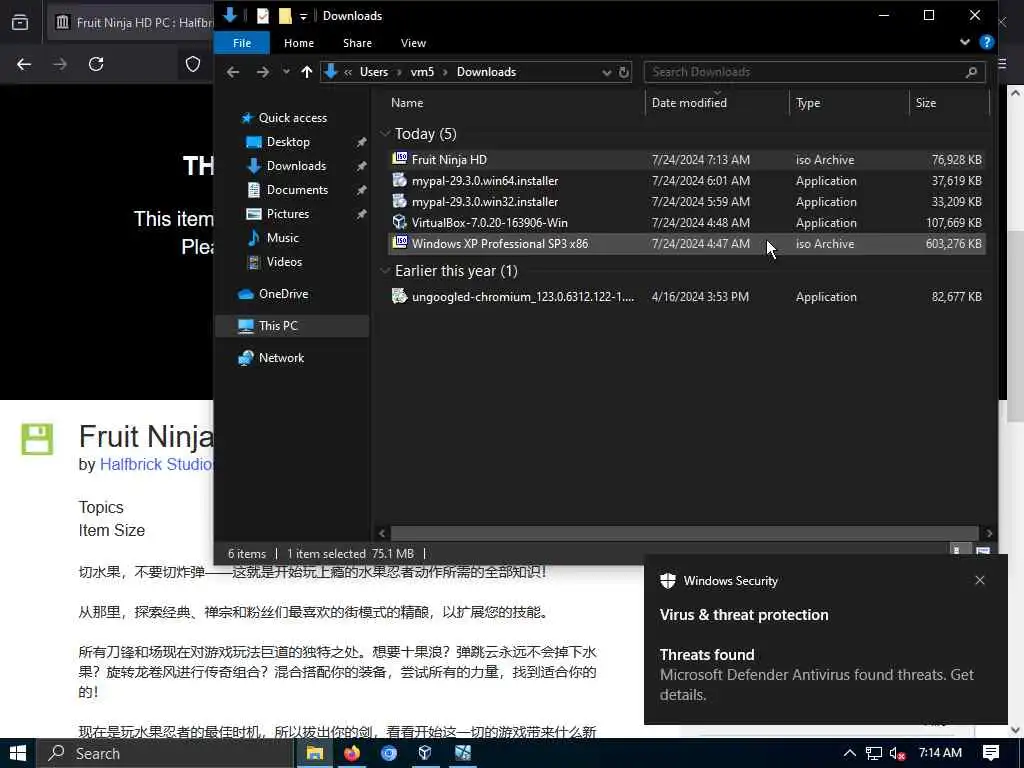Open the address bar history dropdown
Image resolution: width=1024 pixels, height=768 pixels.
[607, 72]
